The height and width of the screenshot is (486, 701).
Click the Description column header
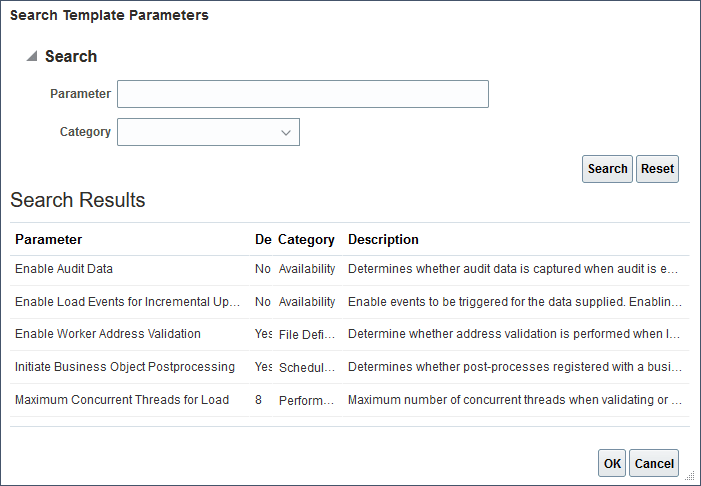383,240
